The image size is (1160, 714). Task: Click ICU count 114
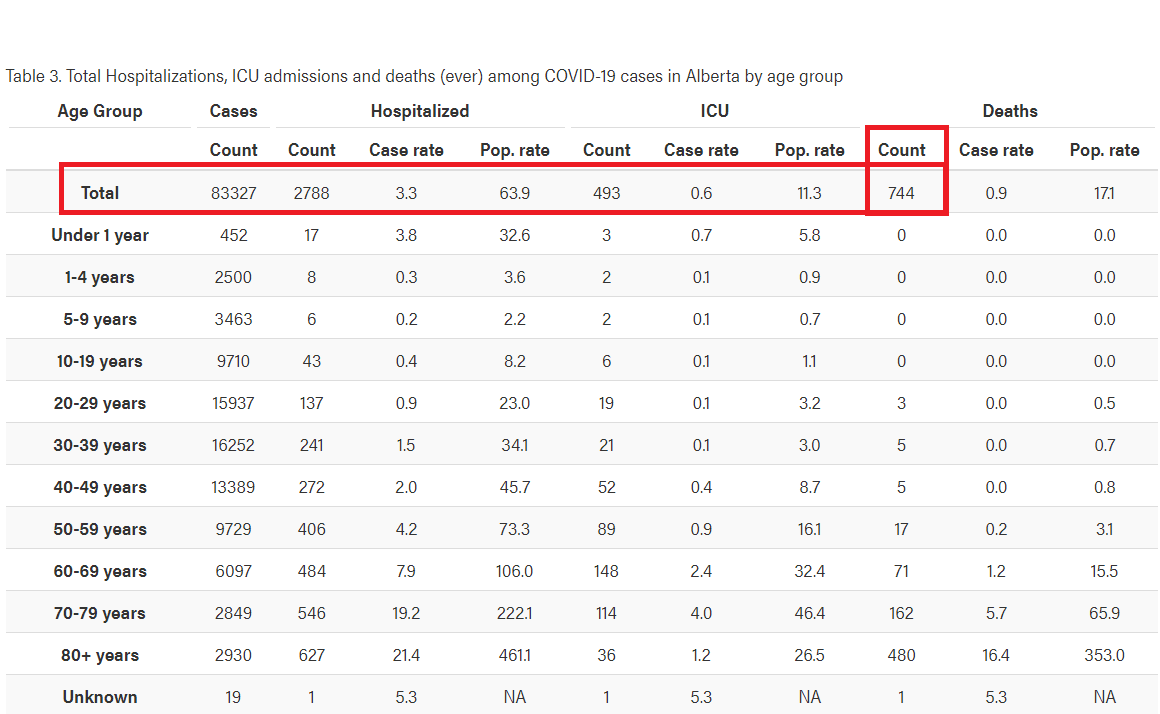pyautogui.click(x=607, y=614)
